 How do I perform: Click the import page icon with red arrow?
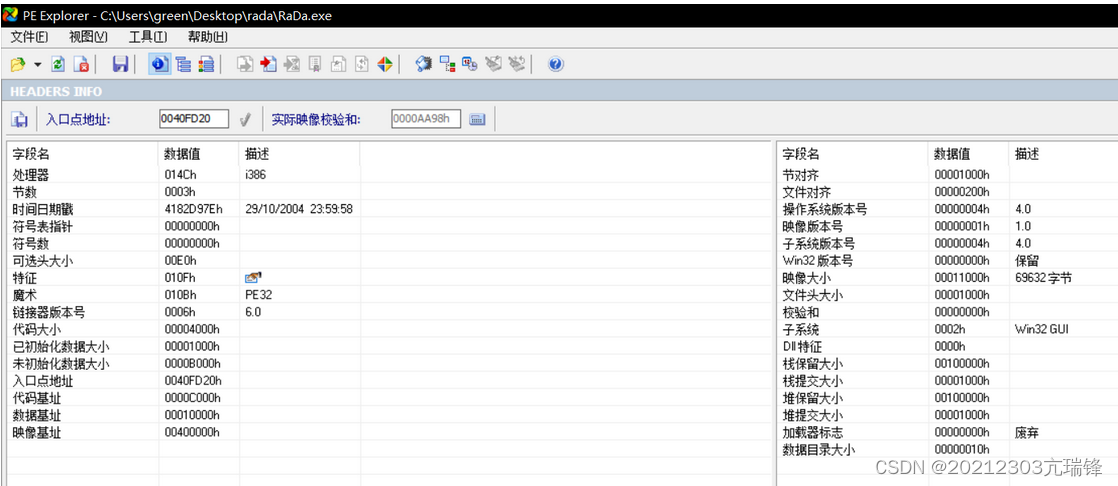(x=268, y=65)
